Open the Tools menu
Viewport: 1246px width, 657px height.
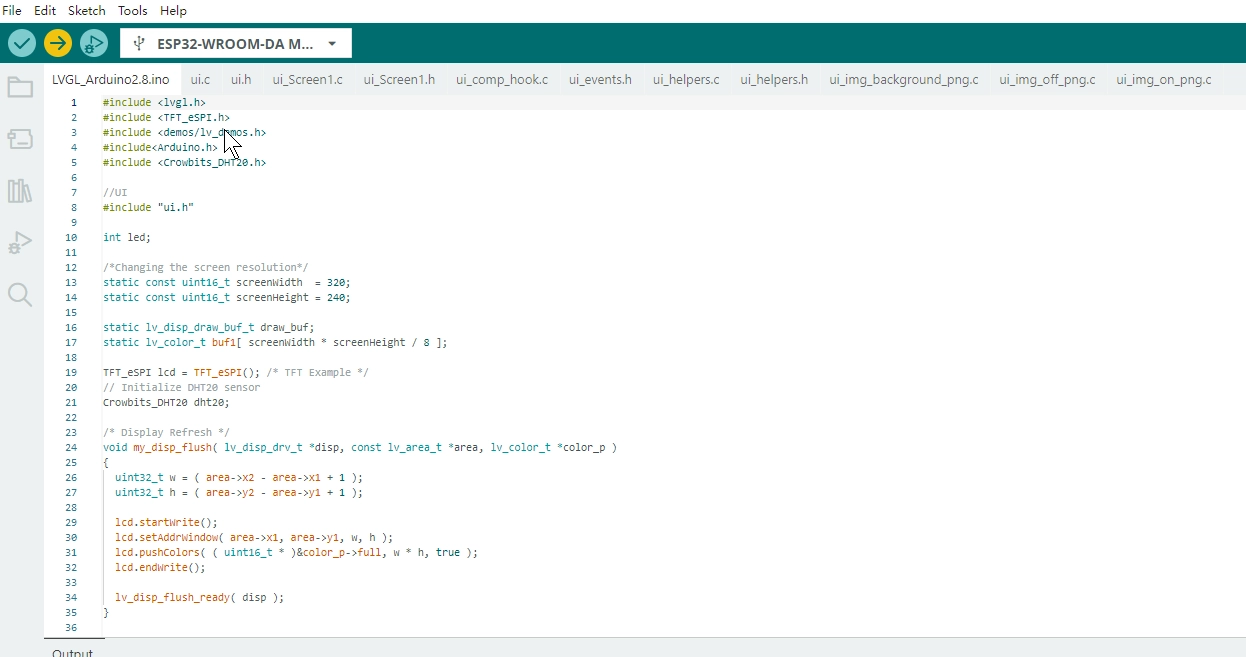click(x=132, y=10)
